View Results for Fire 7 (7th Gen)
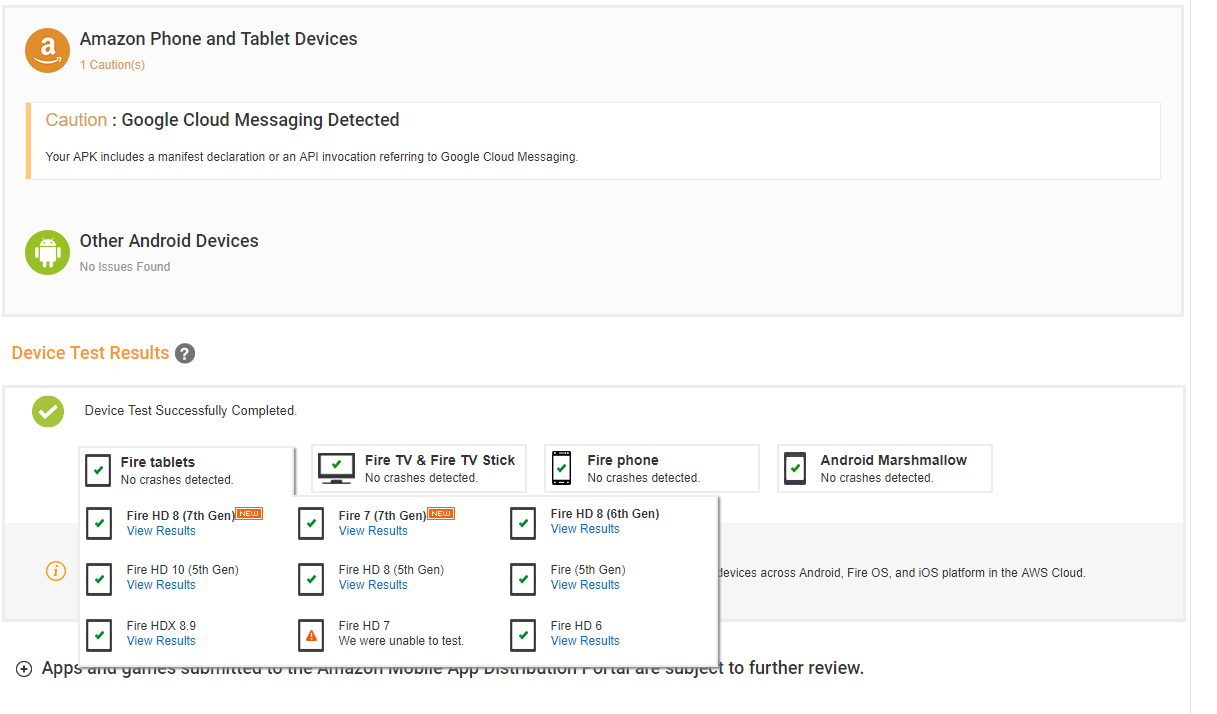Image resolution: width=1217 pixels, height=714 pixels. [373, 531]
